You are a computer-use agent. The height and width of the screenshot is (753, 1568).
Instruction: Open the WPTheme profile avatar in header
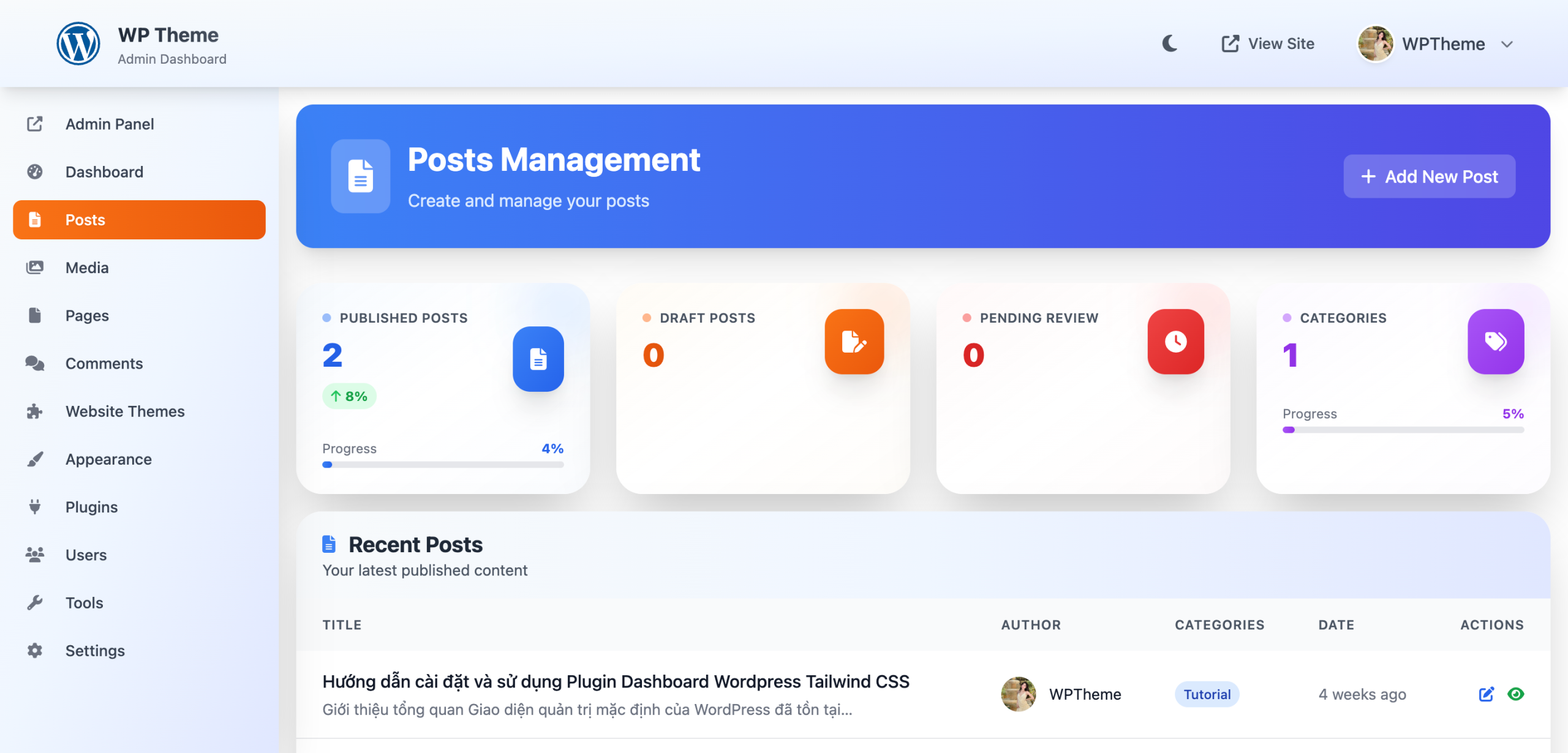pyautogui.click(x=1375, y=43)
